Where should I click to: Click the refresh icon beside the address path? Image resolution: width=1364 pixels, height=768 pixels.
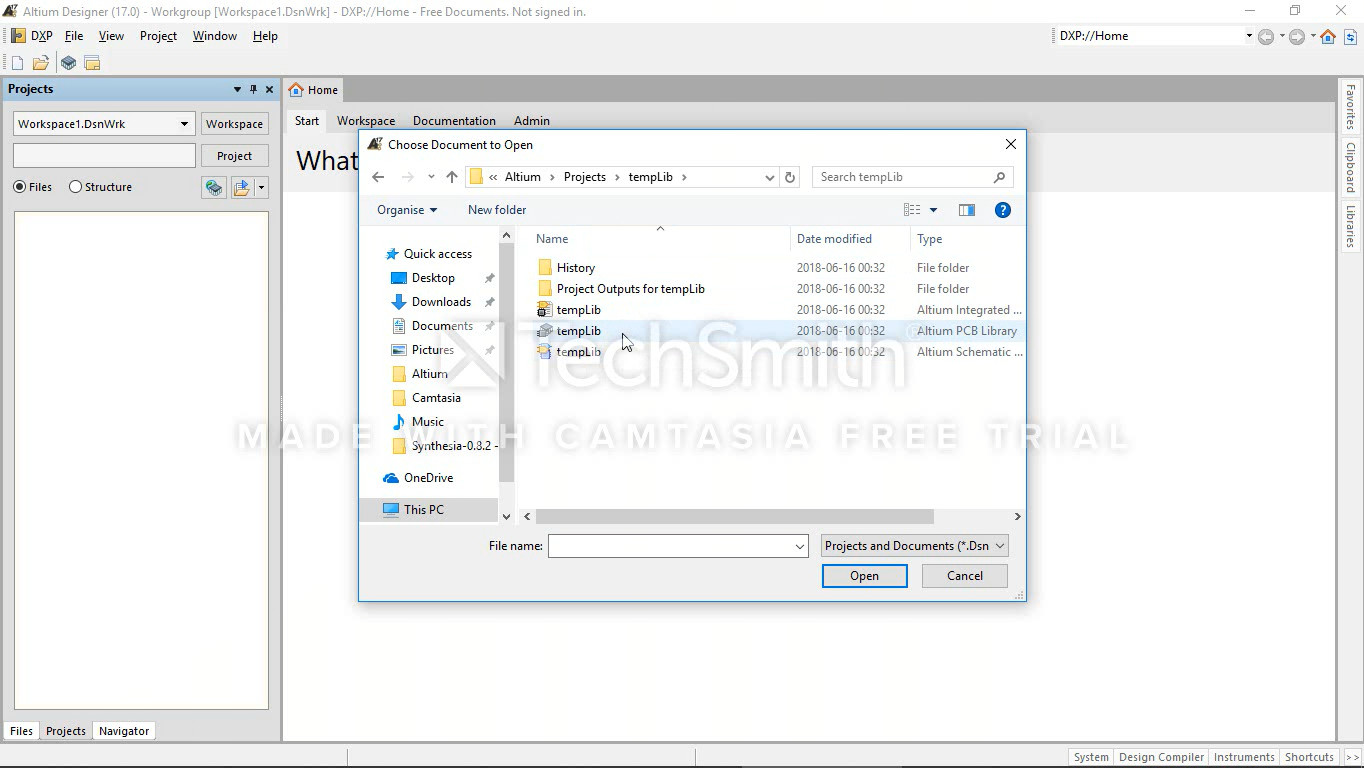coord(790,177)
